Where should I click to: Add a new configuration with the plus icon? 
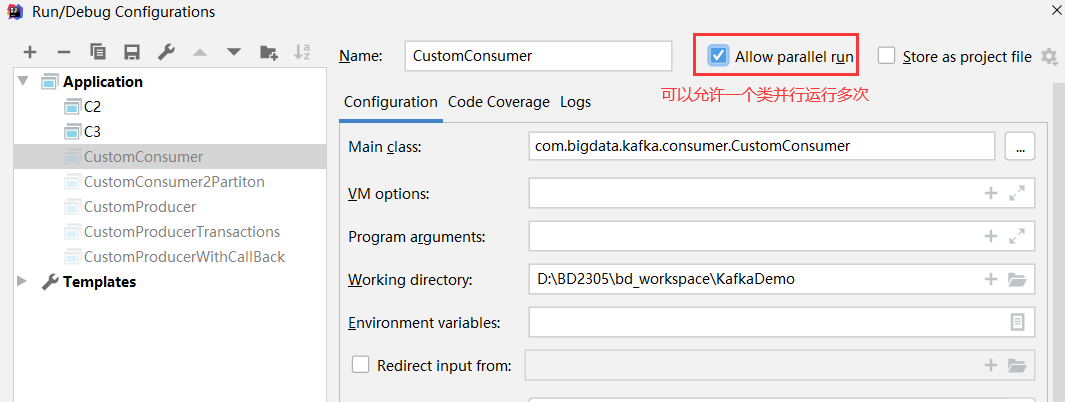(x=30, y=52)
